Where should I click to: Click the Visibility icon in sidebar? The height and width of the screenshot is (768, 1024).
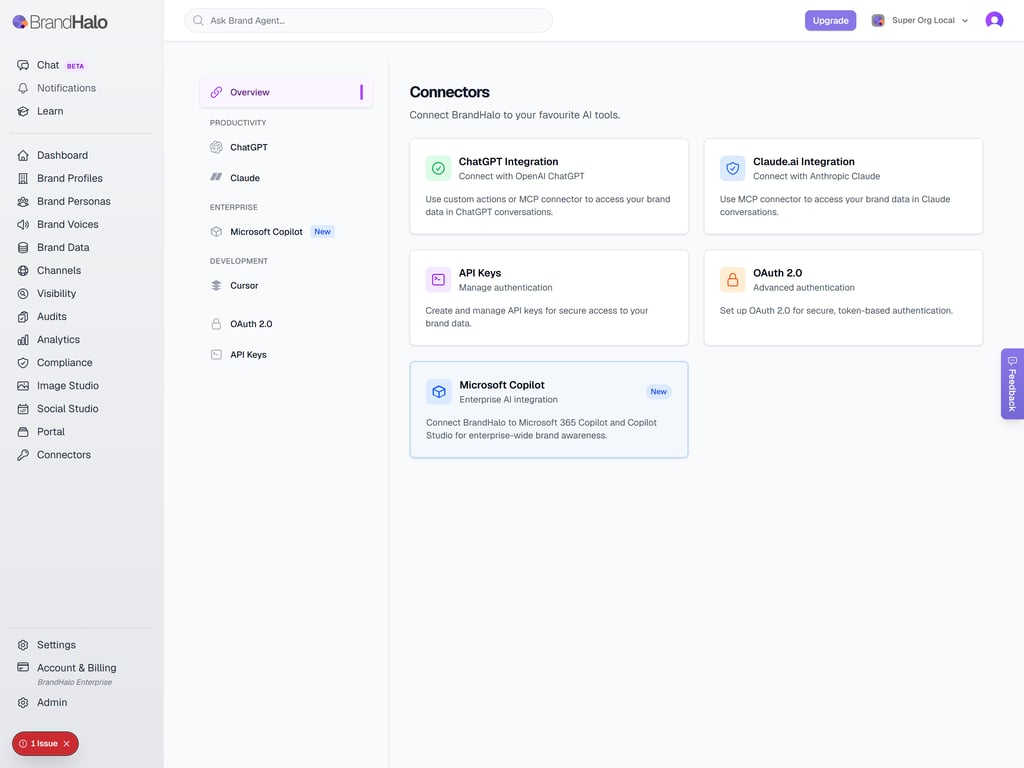pos(23,294)
